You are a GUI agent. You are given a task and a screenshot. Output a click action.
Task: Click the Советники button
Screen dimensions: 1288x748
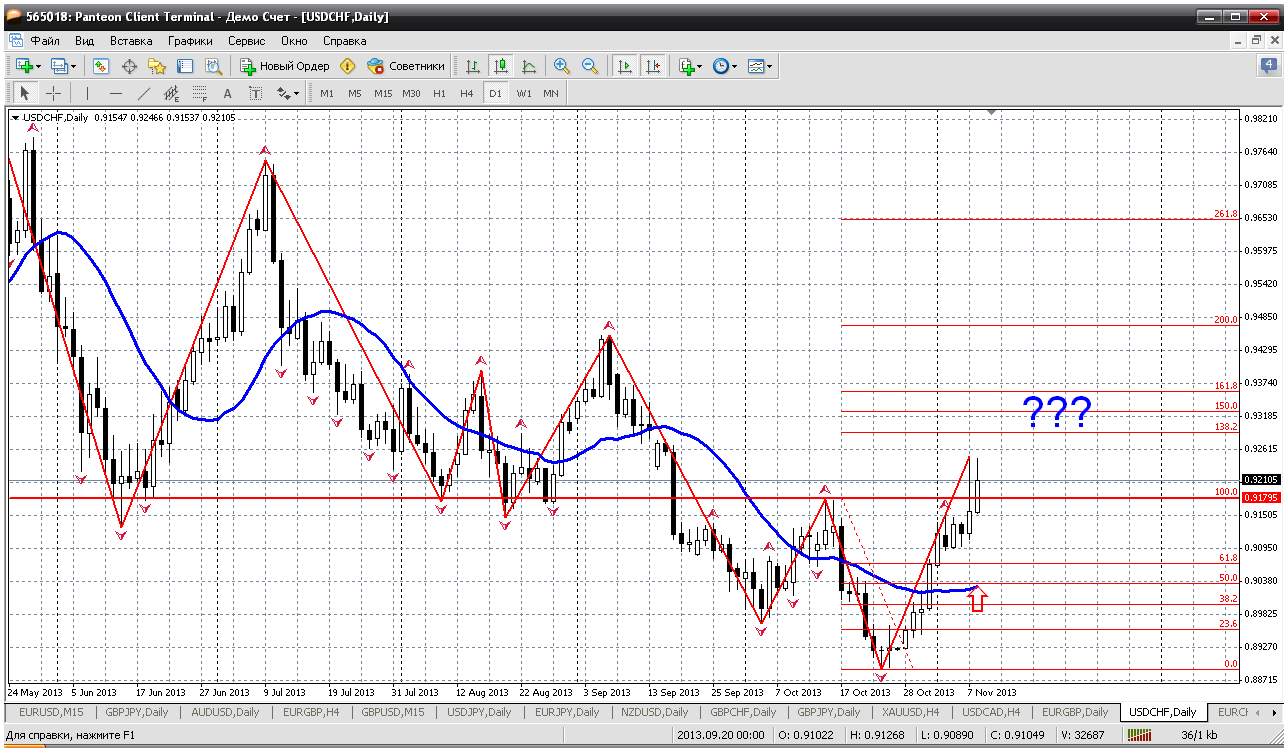pos(406,66)
